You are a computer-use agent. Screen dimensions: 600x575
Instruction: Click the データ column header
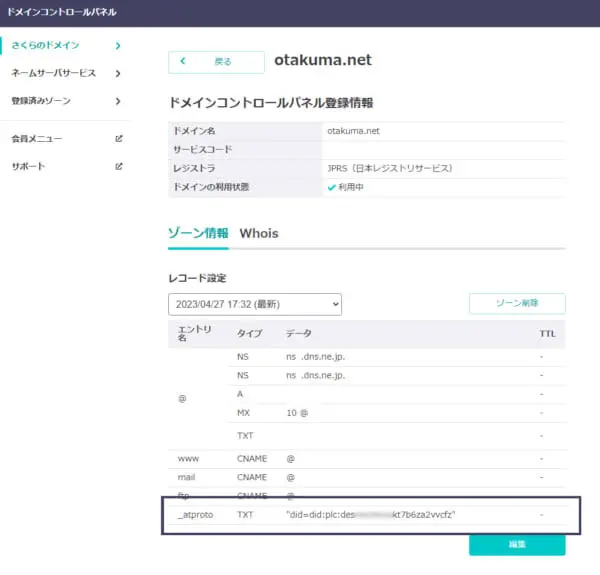tap(299, 334)
